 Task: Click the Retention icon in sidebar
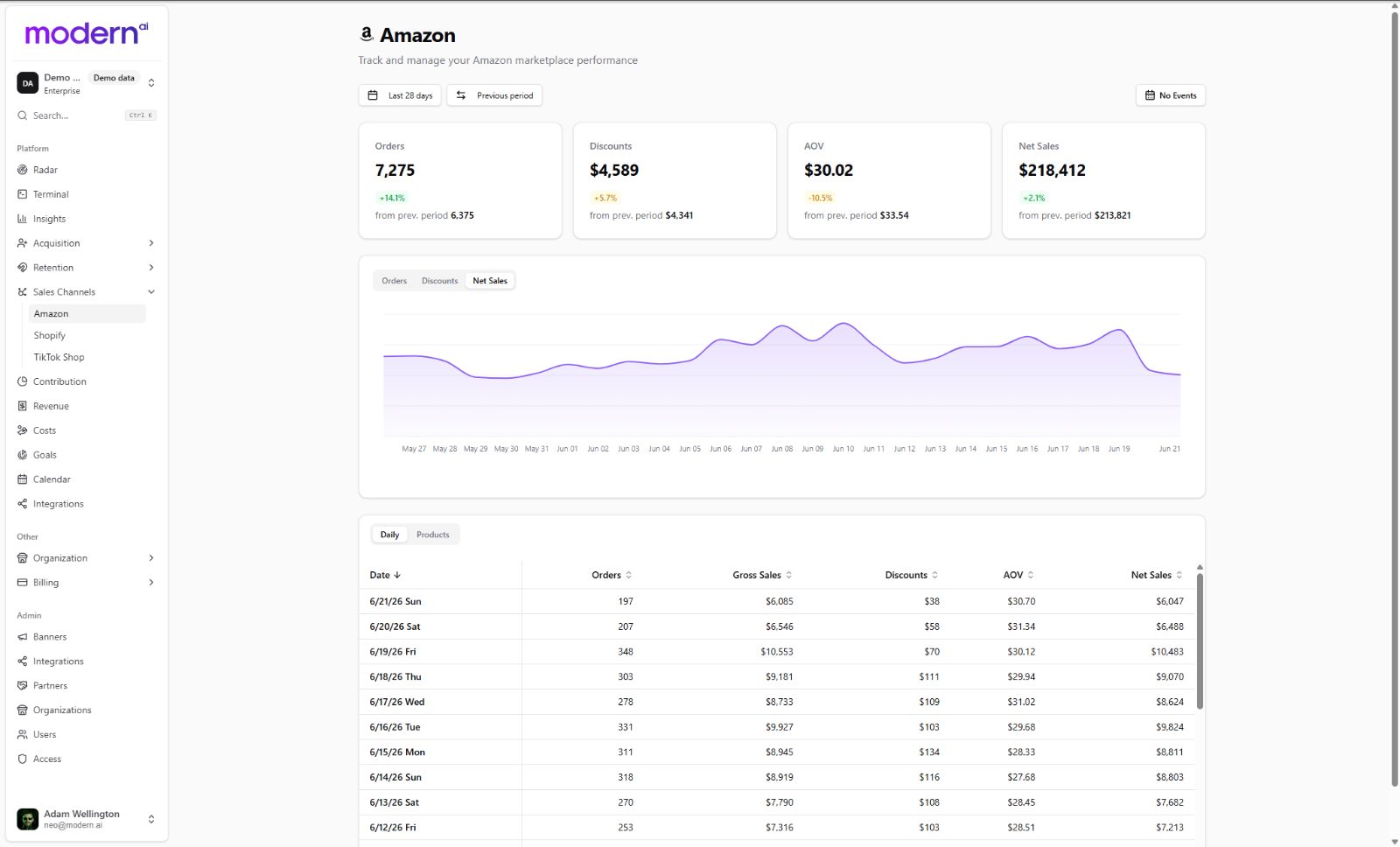[23, 268]
